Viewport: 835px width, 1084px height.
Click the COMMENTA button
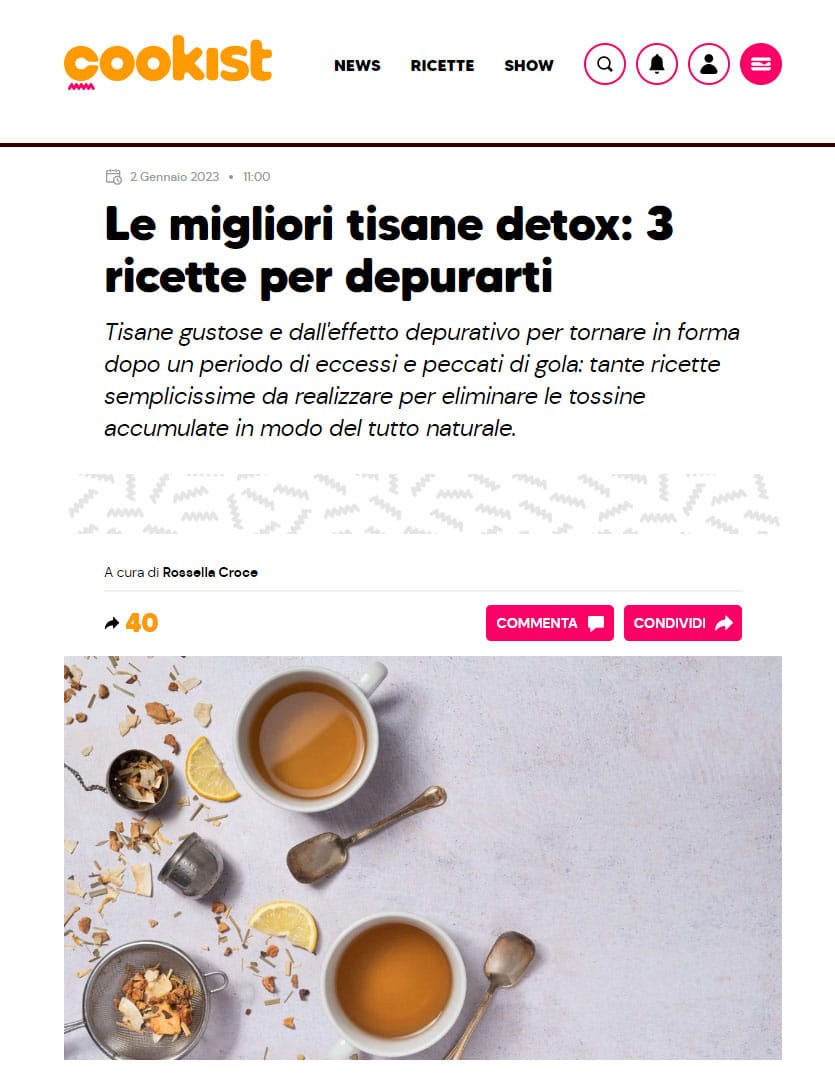pyautogui.click(x=550, y=623)
